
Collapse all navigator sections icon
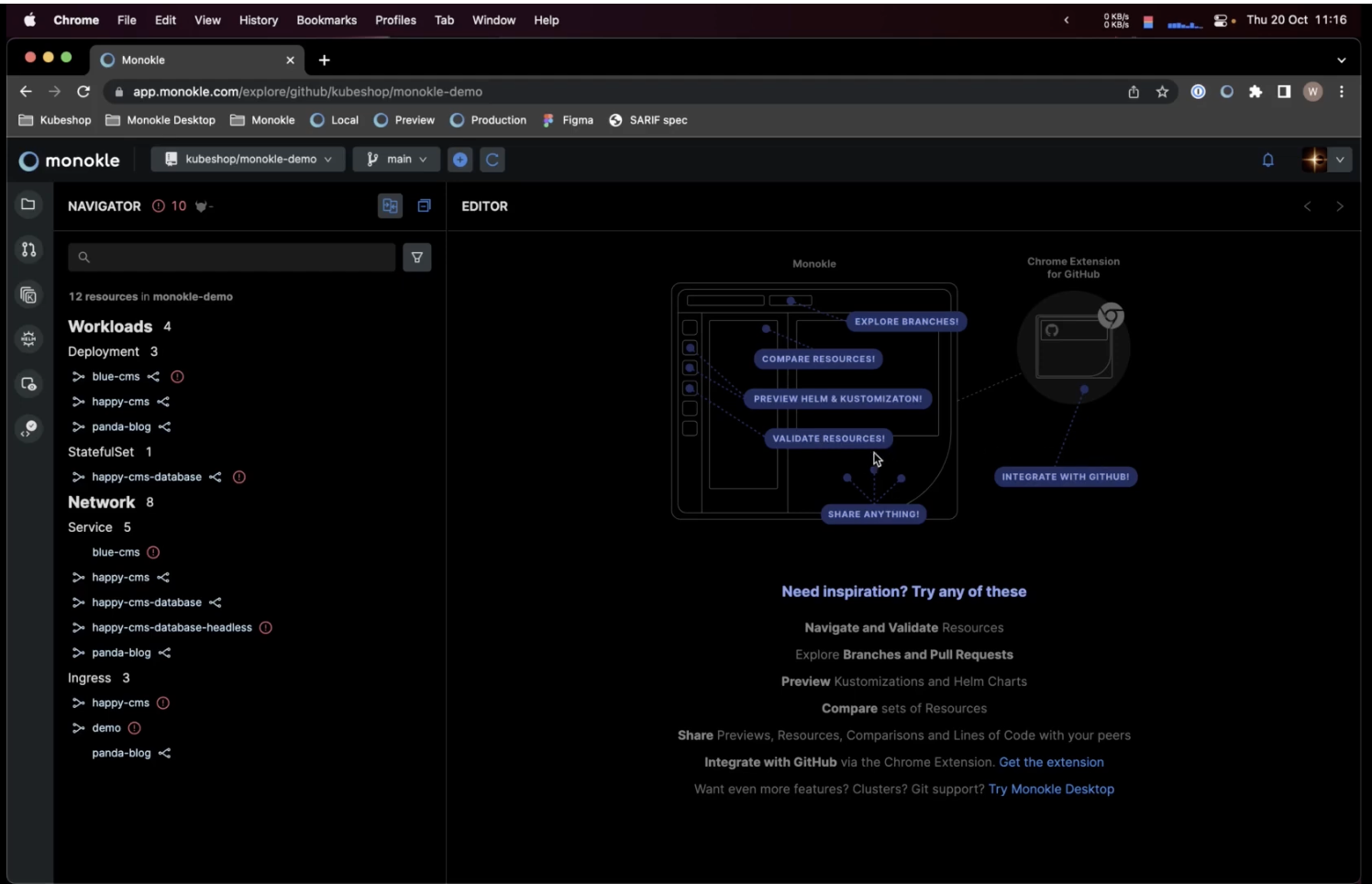[424, 206]
